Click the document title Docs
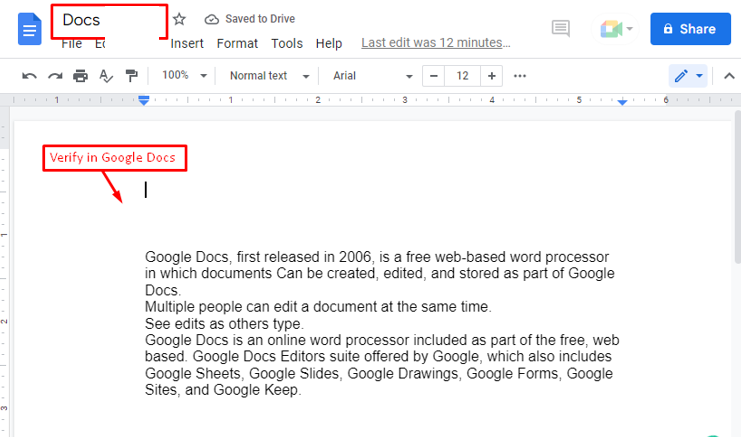This screenshot has width=741, height=437. (81, 20)
